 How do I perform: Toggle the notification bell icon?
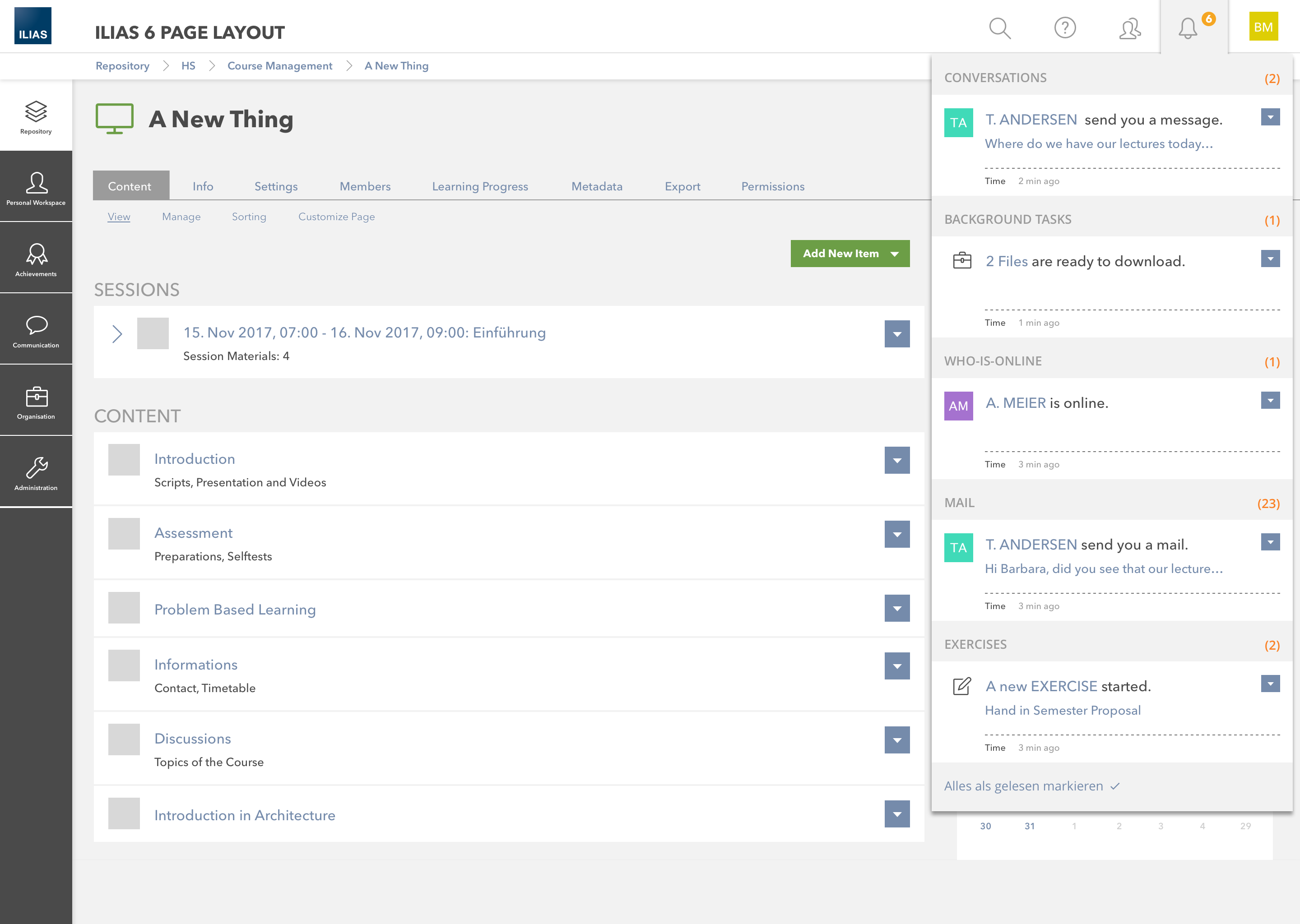coord(1188,28)
